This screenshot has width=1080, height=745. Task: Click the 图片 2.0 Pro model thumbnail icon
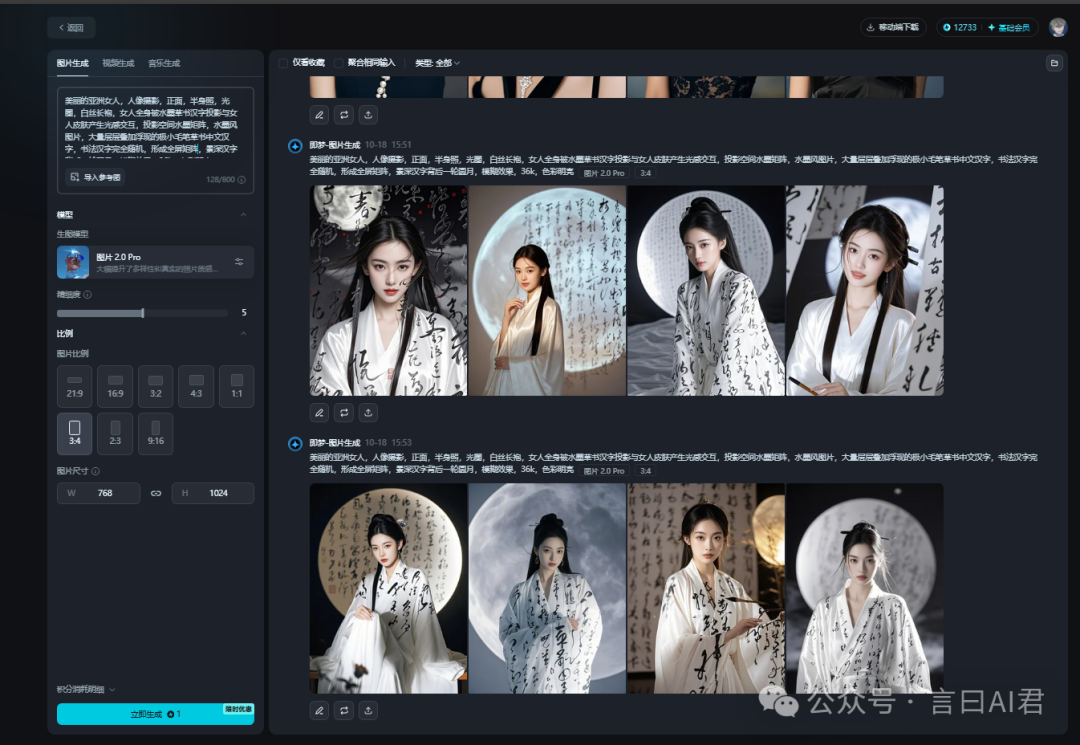tap(73, 262)
